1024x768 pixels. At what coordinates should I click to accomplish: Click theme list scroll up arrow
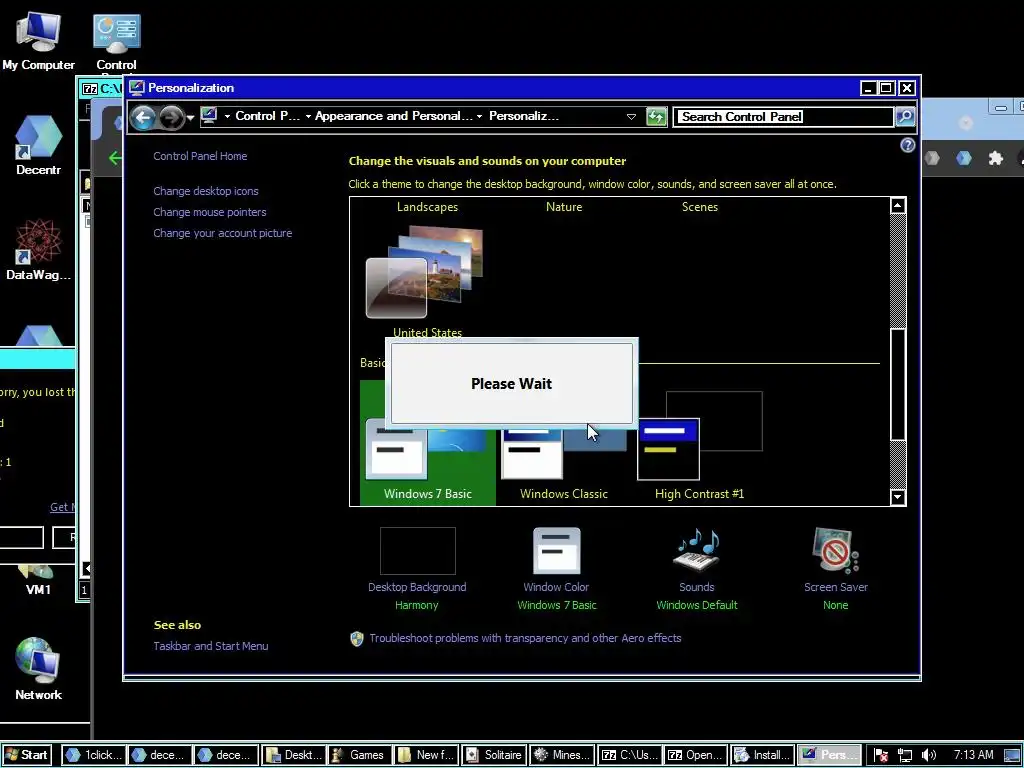pyautogui.click(x=898, y=206)
